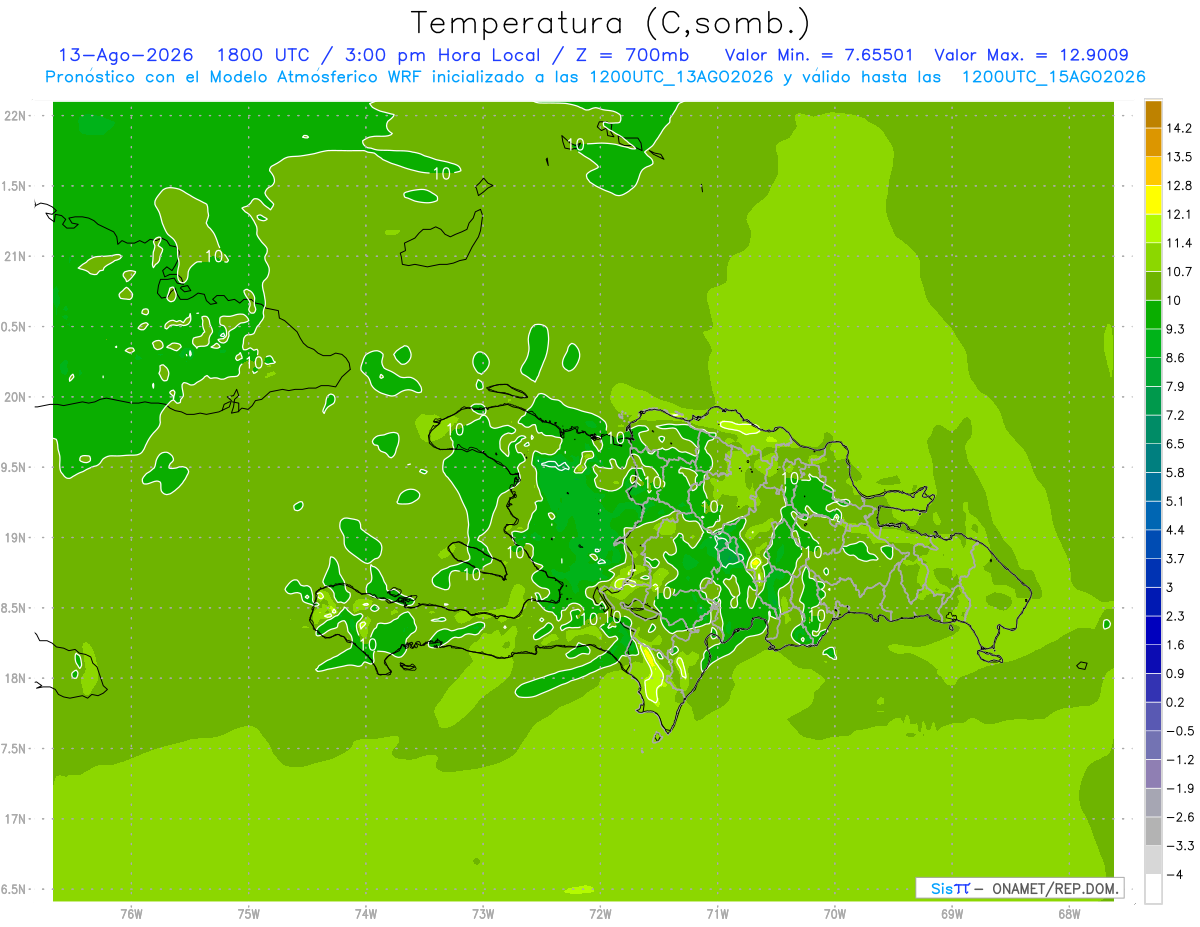Click legend value "7.2"
This screenshot has width=1200, height=927.
(1175, 415)
